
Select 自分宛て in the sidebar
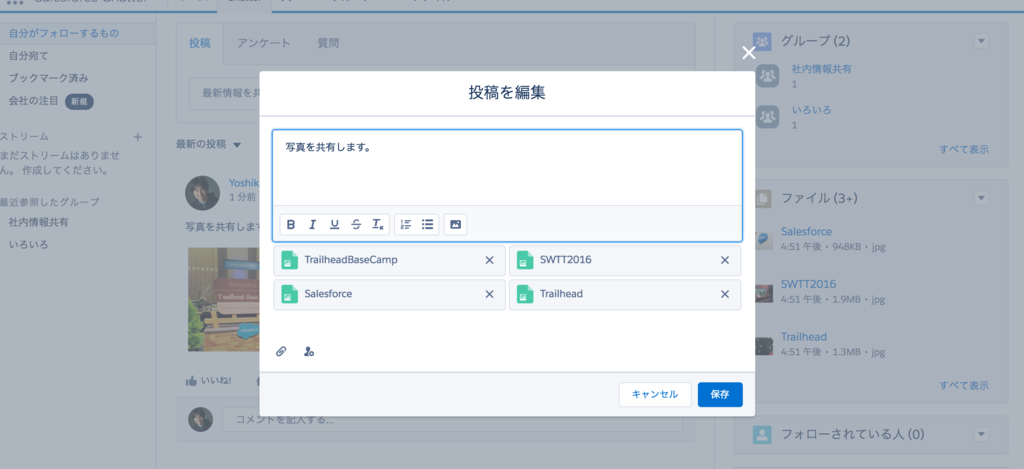(29, 56)
